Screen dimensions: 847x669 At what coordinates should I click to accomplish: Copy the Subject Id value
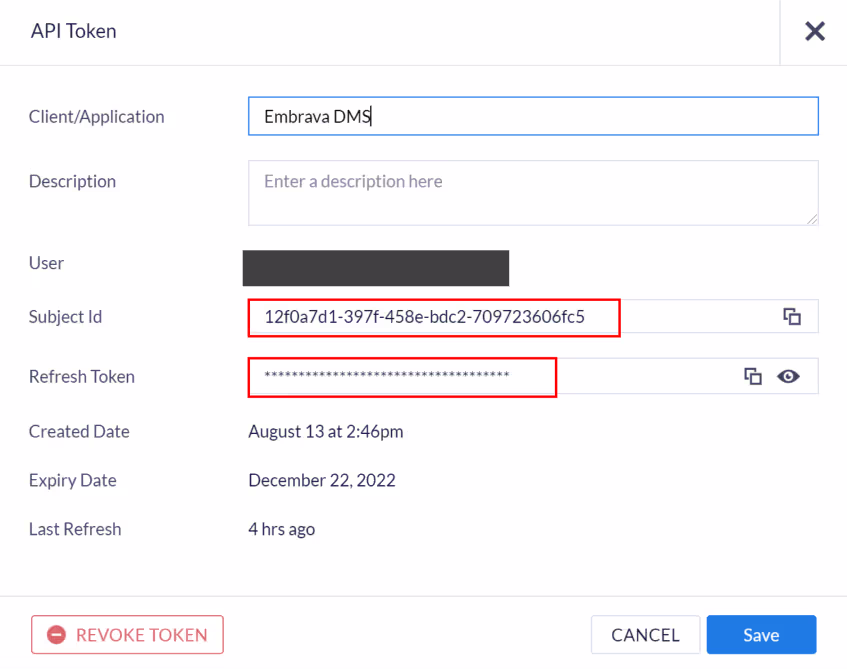pyautogui.click(x=792, y=316)
